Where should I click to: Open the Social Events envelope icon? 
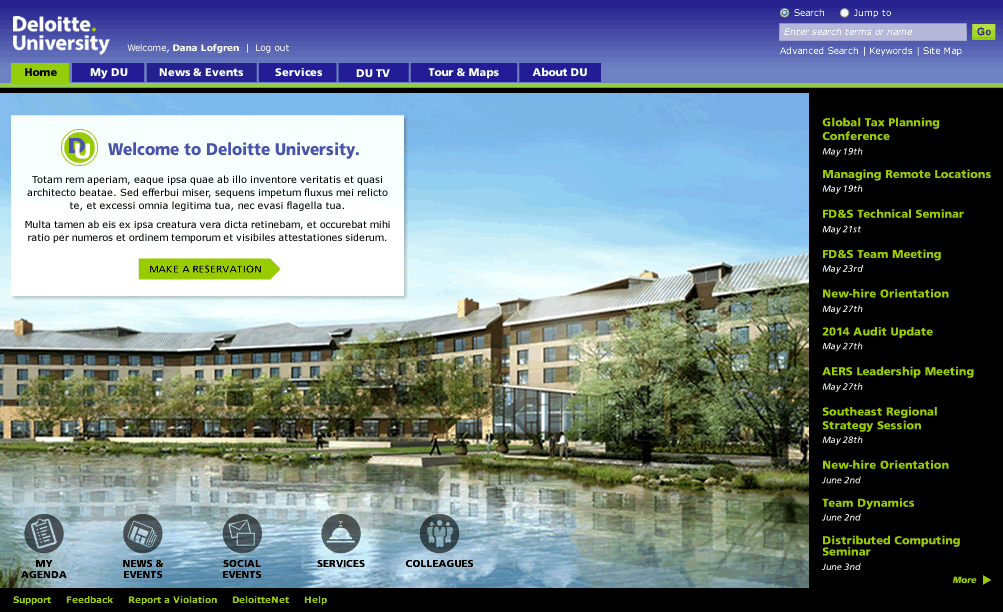pos(242,533)
